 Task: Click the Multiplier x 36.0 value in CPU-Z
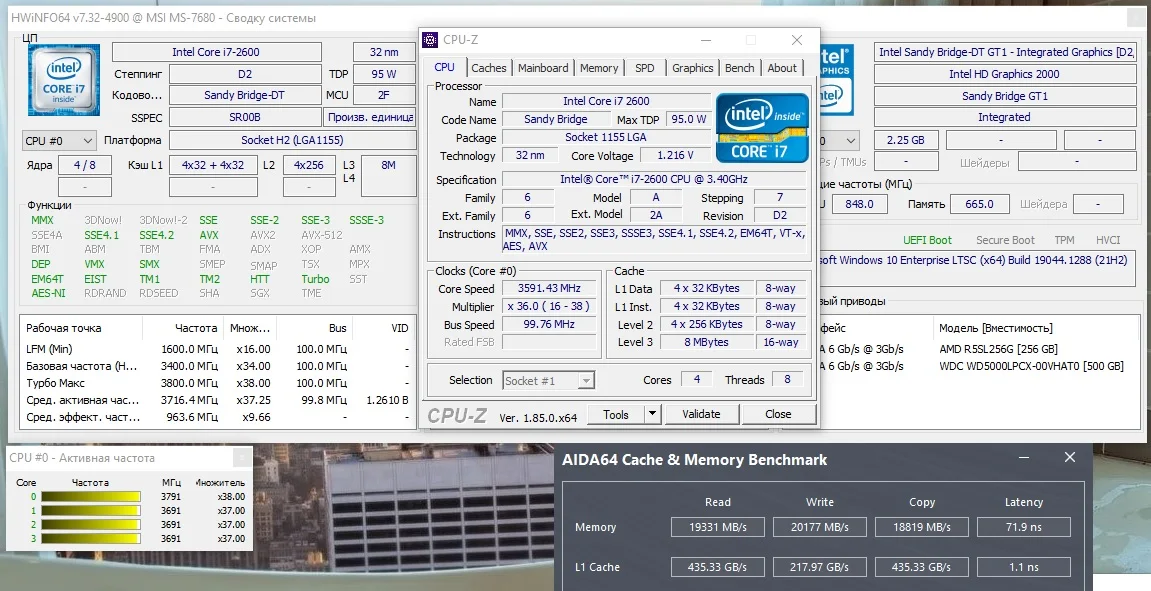549,306
